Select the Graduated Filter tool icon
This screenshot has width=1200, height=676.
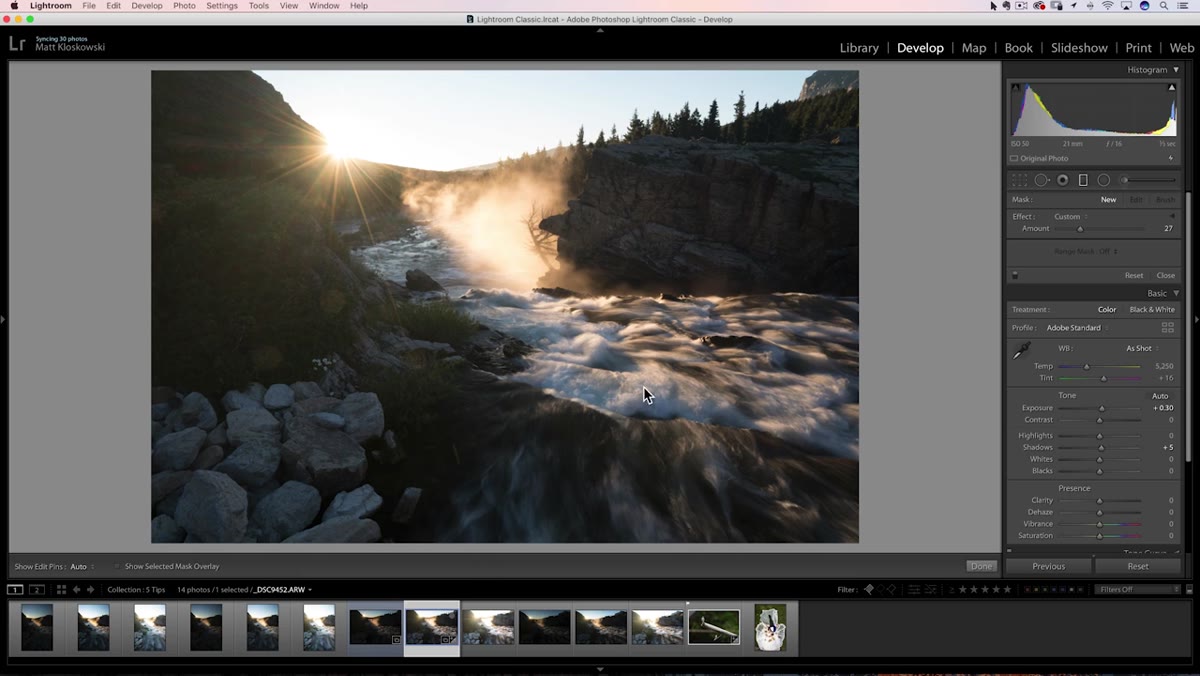coord(1083,180)
